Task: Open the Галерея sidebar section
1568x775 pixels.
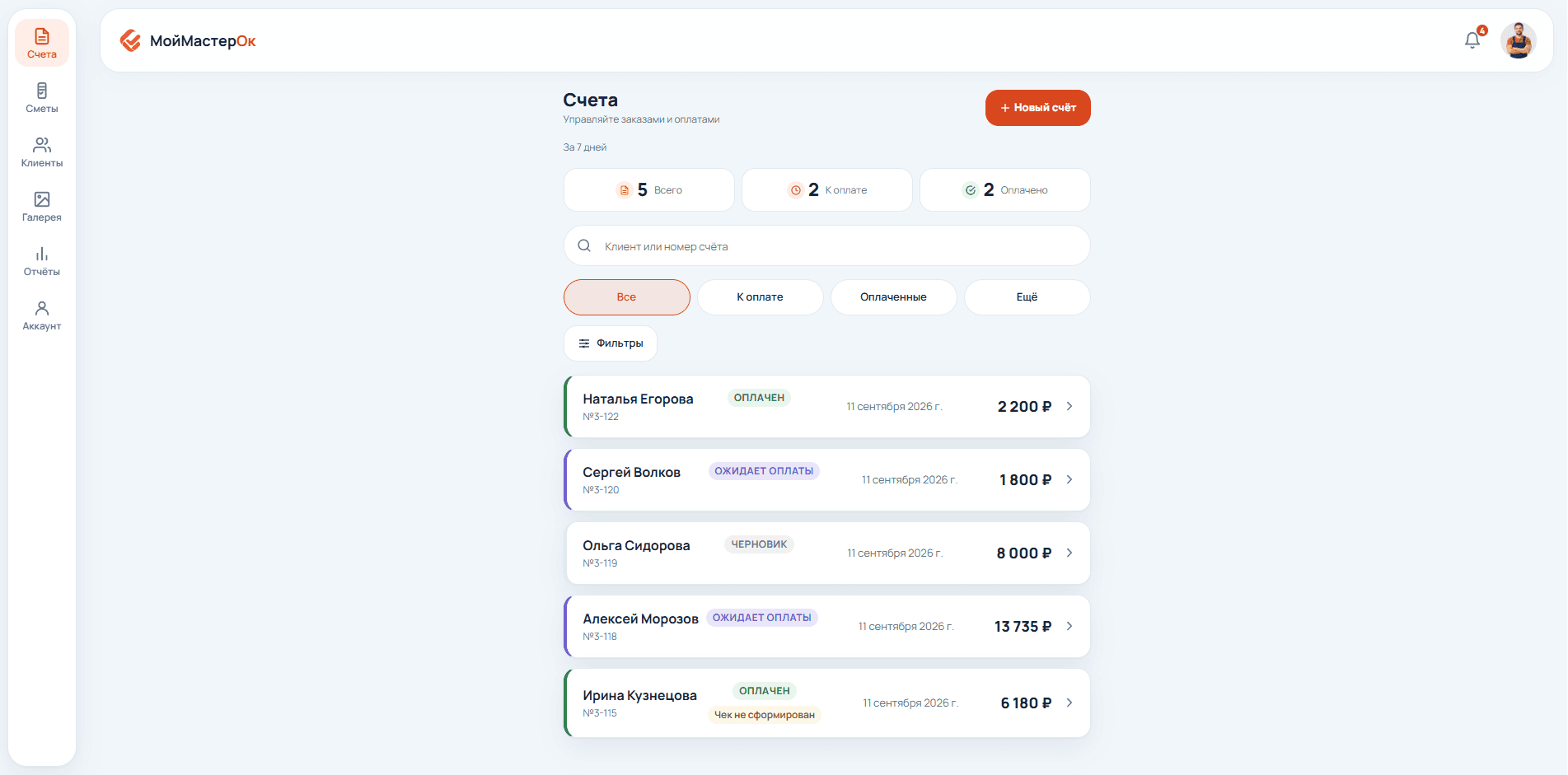Action: [x=42, y=206]
